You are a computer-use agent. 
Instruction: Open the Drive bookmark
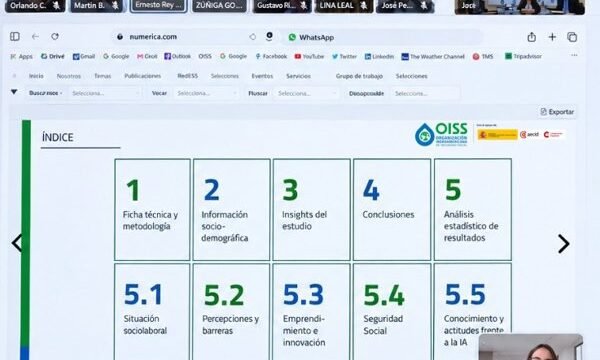(x=52, y=56)
